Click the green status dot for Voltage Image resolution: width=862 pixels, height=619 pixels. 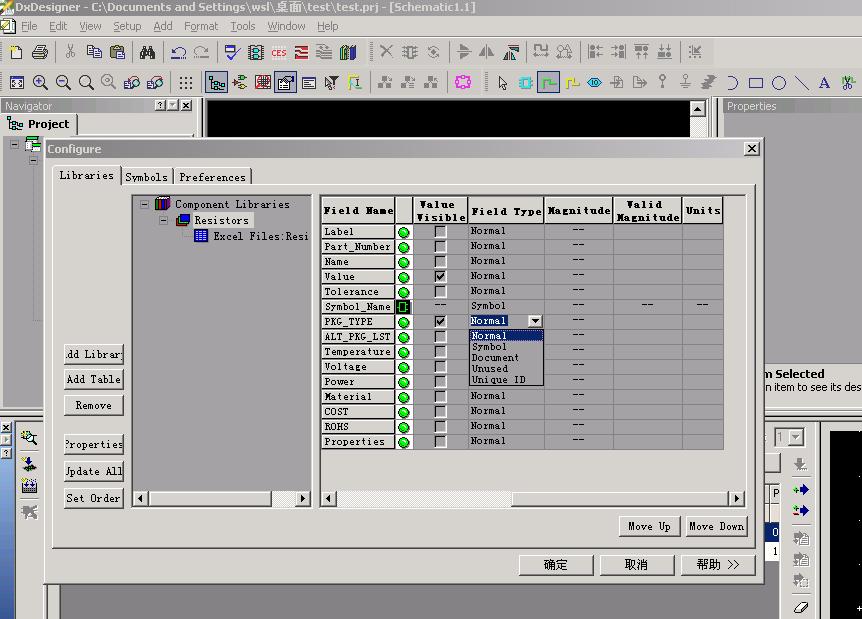(404, 367)
